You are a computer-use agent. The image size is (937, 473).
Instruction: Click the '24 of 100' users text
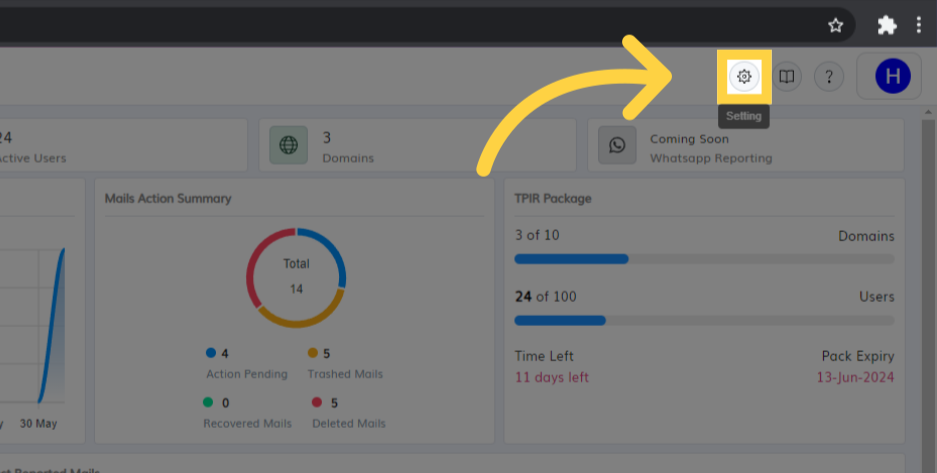pos(546,297)
